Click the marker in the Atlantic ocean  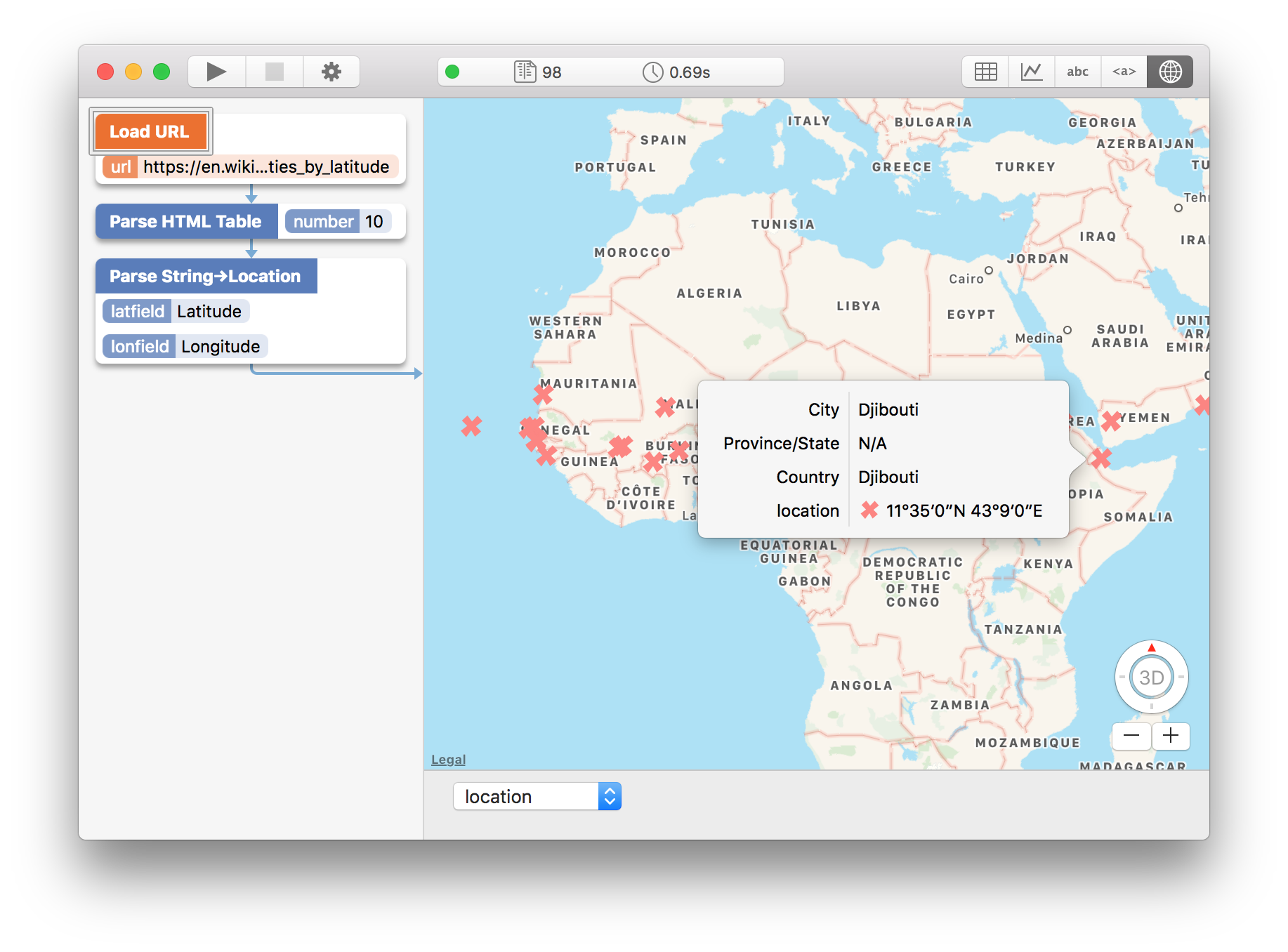click(471, 425)
